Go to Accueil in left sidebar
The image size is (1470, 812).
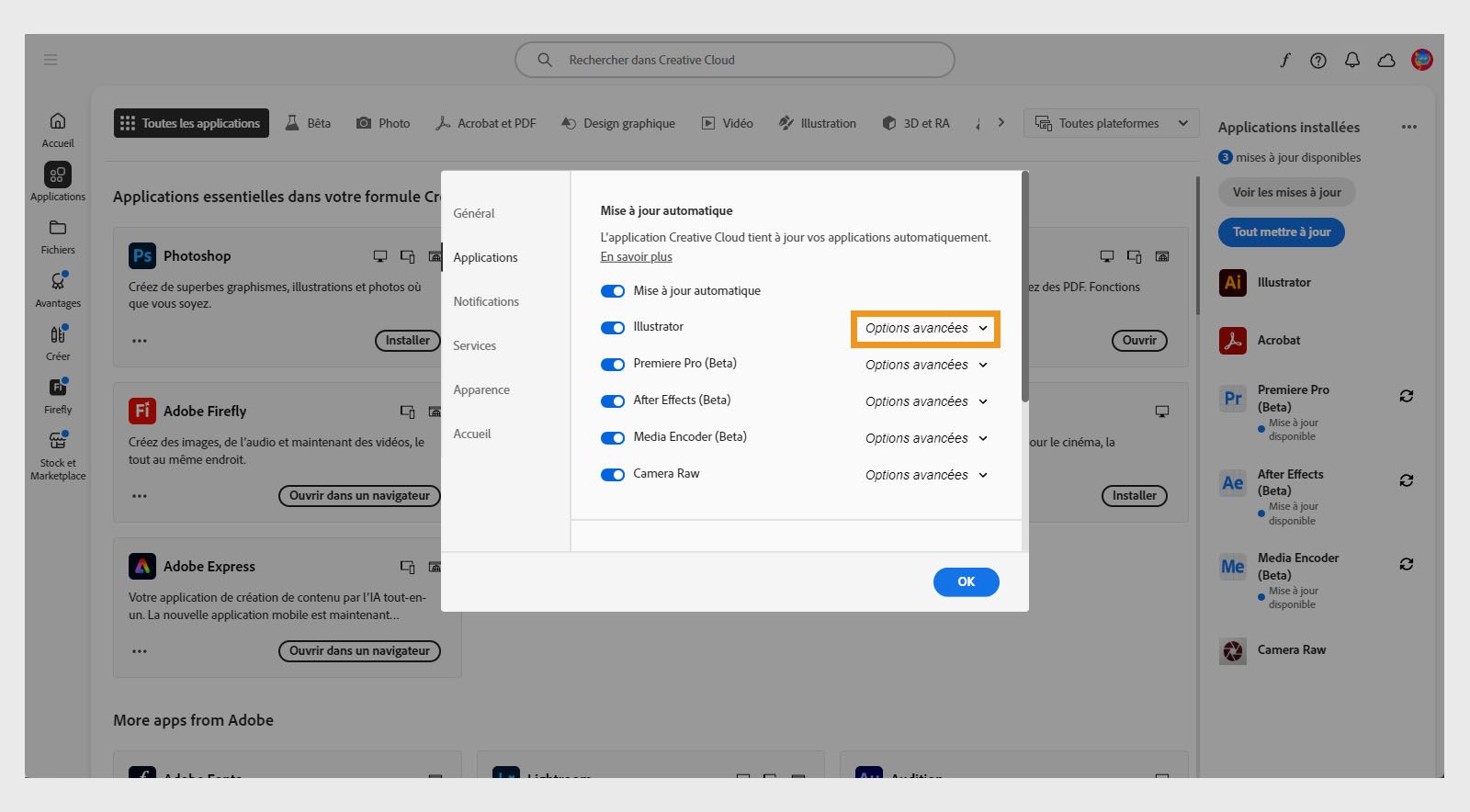click(58, 130)
